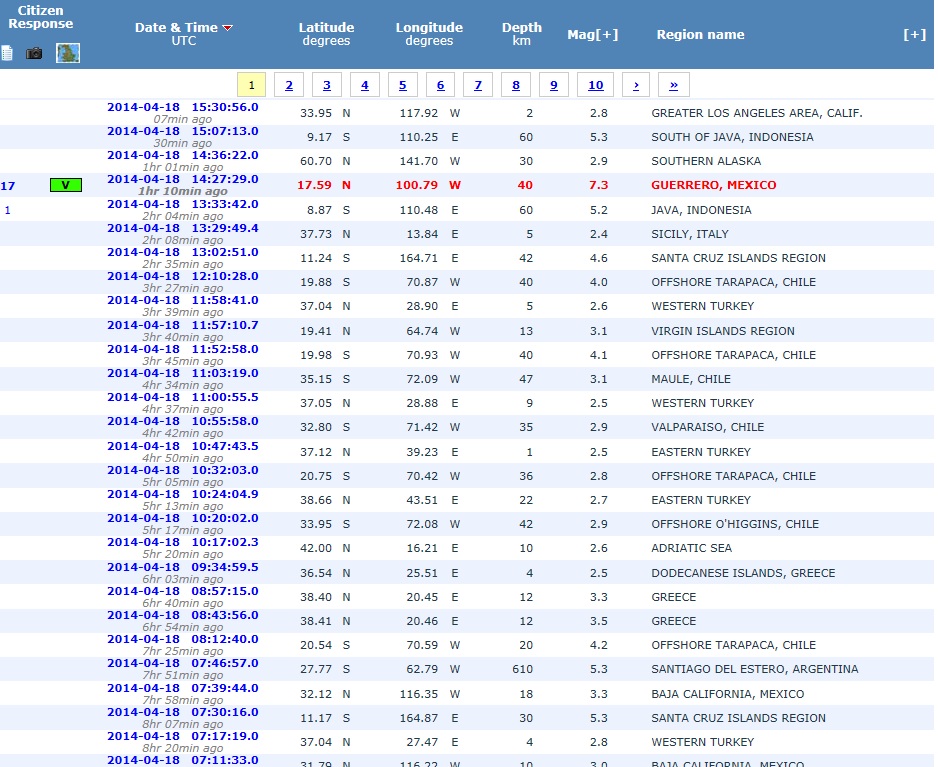Open page 10 of earthquake list
Screen dimensions: 938x767
(595, 85)
